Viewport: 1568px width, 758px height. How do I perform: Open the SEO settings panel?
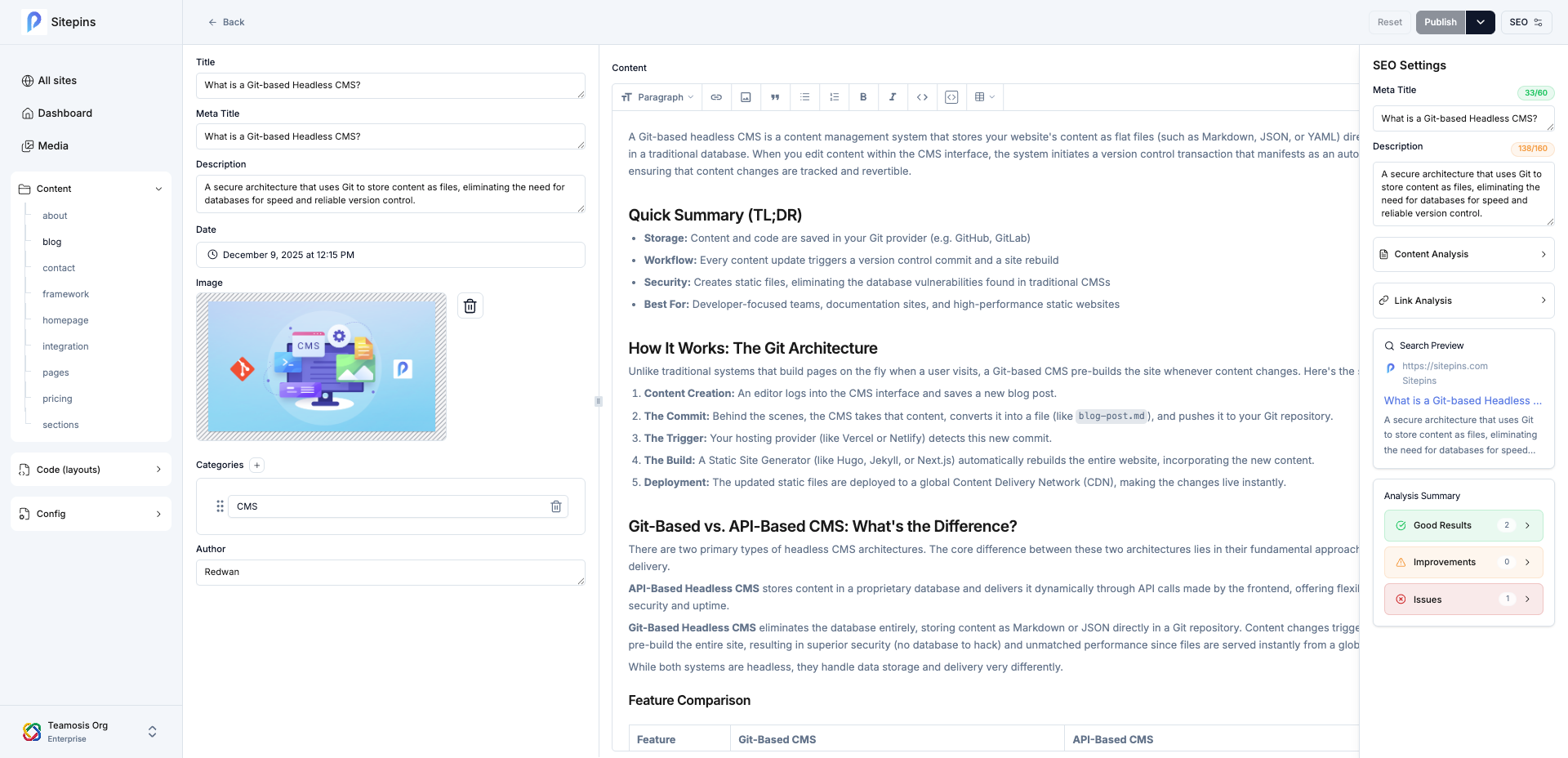point(1526,22)
